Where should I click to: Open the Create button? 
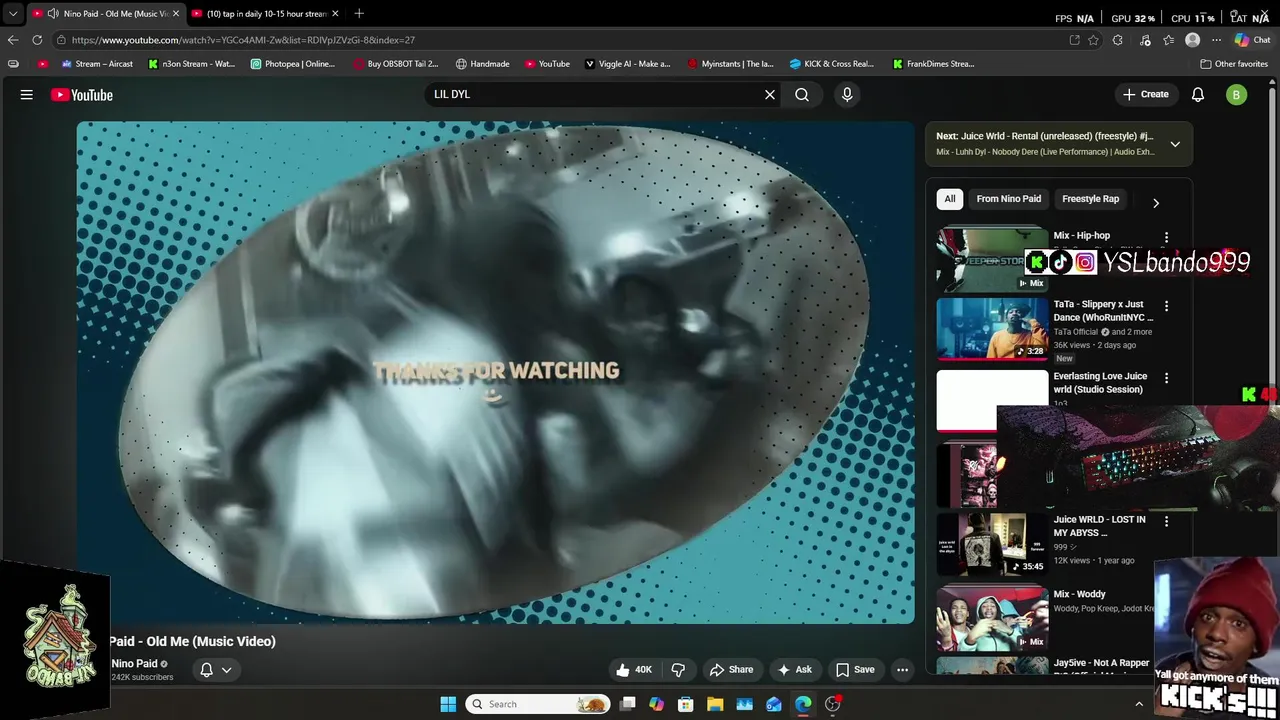[1146, 94]
